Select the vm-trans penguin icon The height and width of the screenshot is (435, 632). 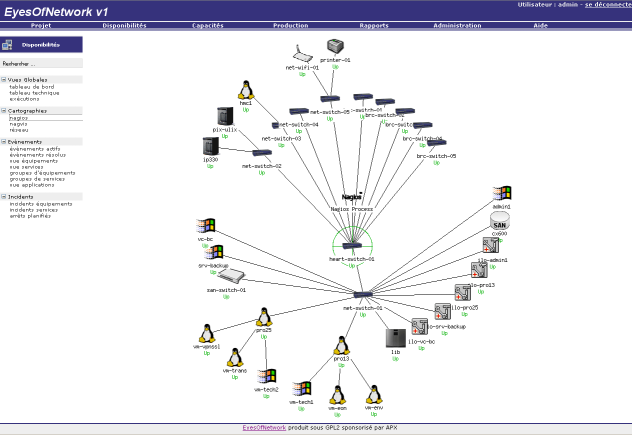235,357
